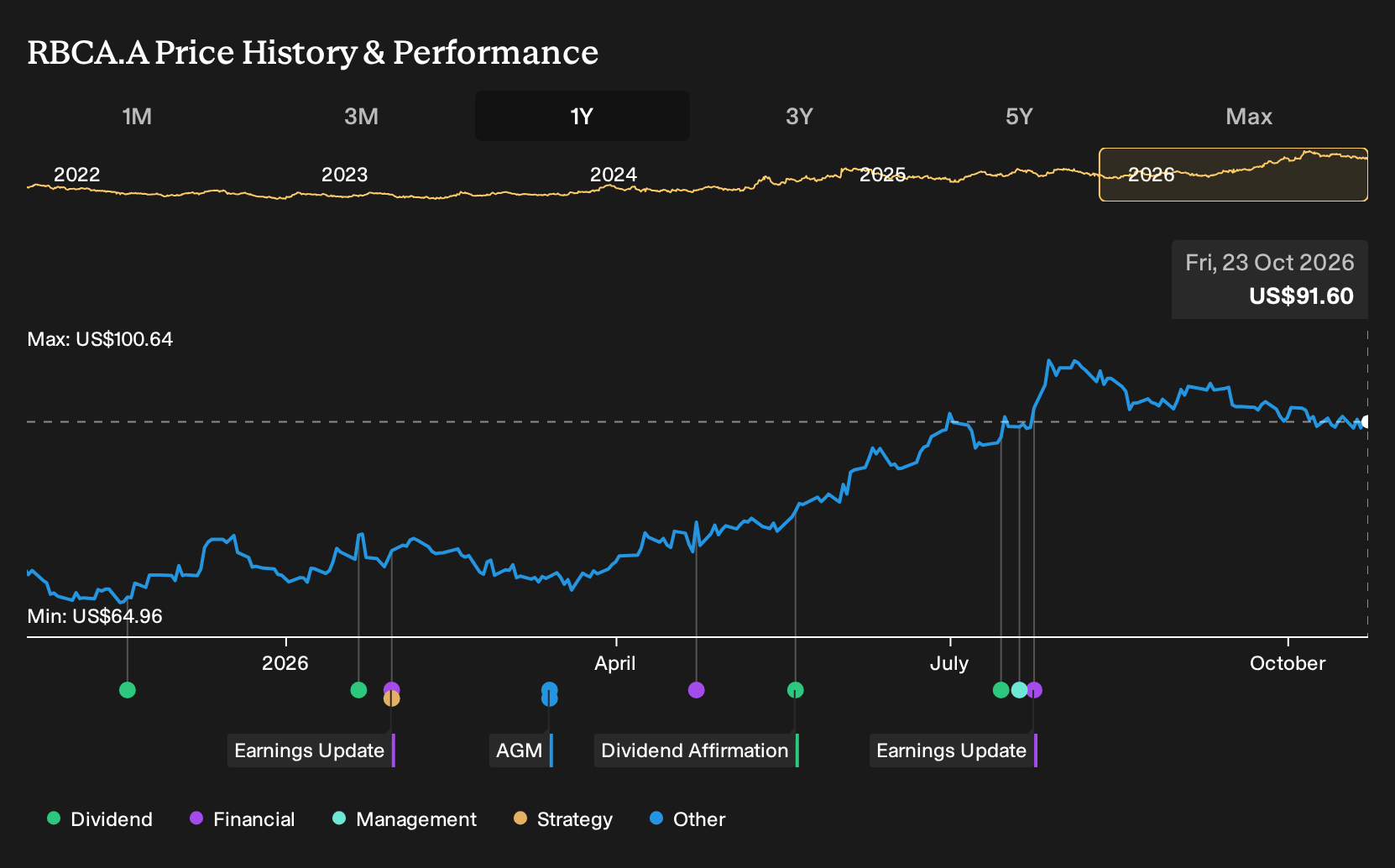Click the 'US$91.60' tooltip price
1395x868 pixels.
pos(1301,296)
